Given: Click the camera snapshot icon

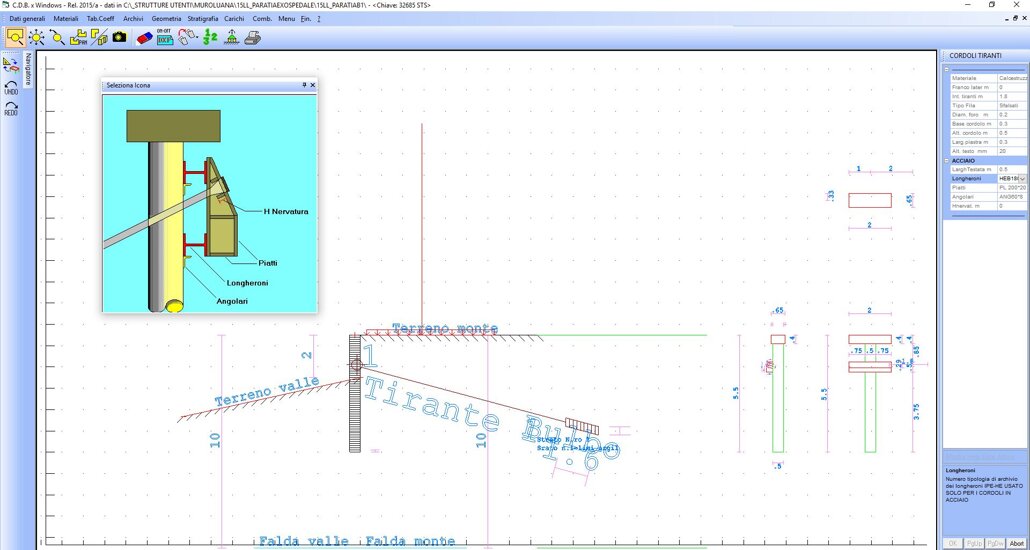Looking at the screenshot, I should 119,37.
